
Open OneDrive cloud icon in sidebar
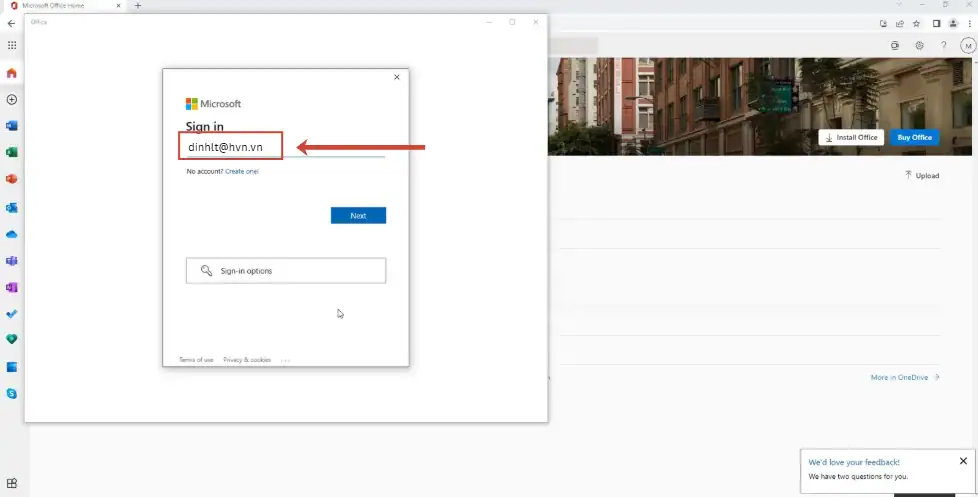click(12, 234)
